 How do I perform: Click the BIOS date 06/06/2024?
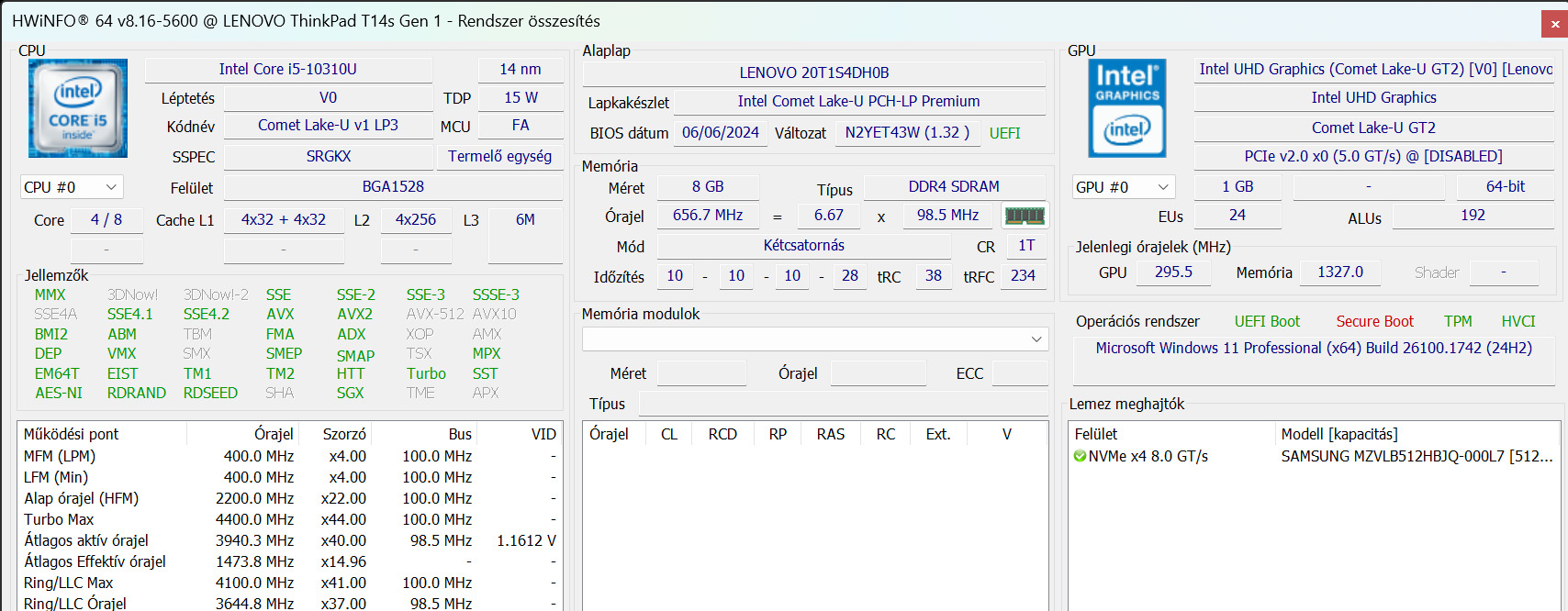721,132
